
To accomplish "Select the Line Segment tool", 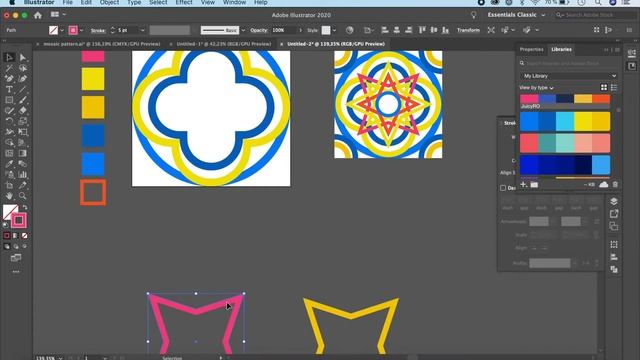I will [23, 89].
